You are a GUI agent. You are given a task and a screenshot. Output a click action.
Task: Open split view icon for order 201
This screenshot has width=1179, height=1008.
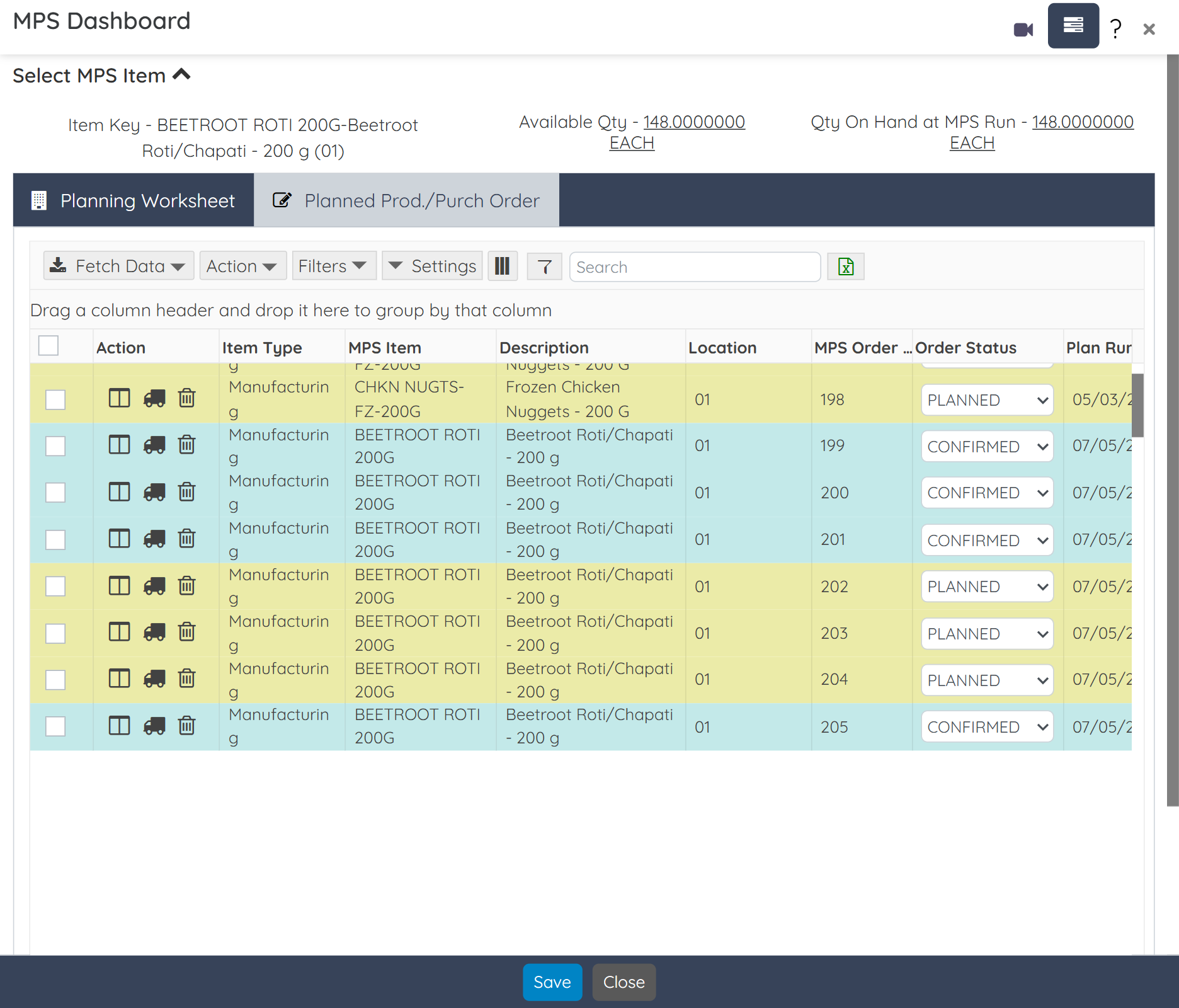(119, 539)
